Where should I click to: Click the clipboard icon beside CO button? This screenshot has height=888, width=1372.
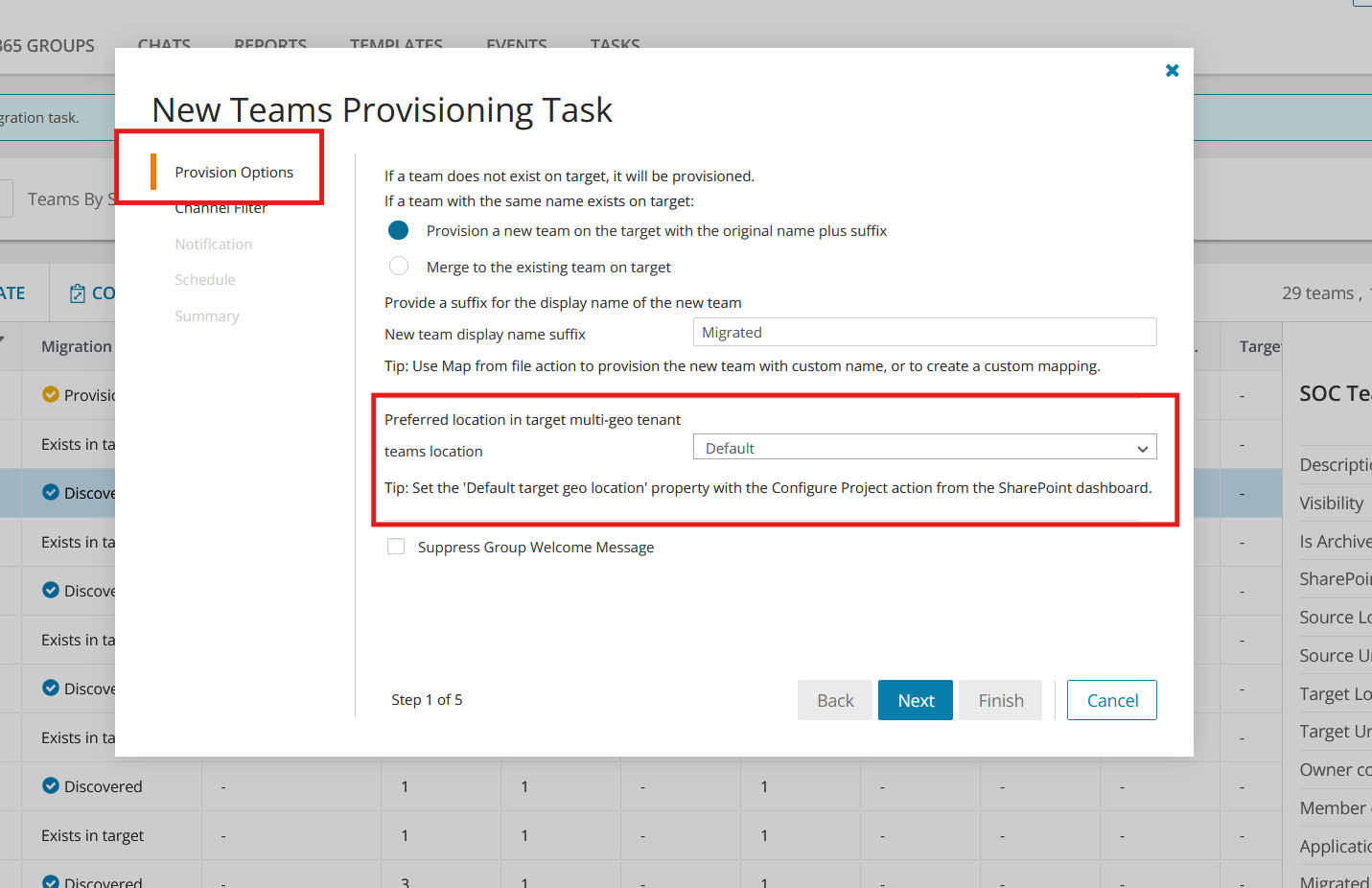tap(78, 293)
